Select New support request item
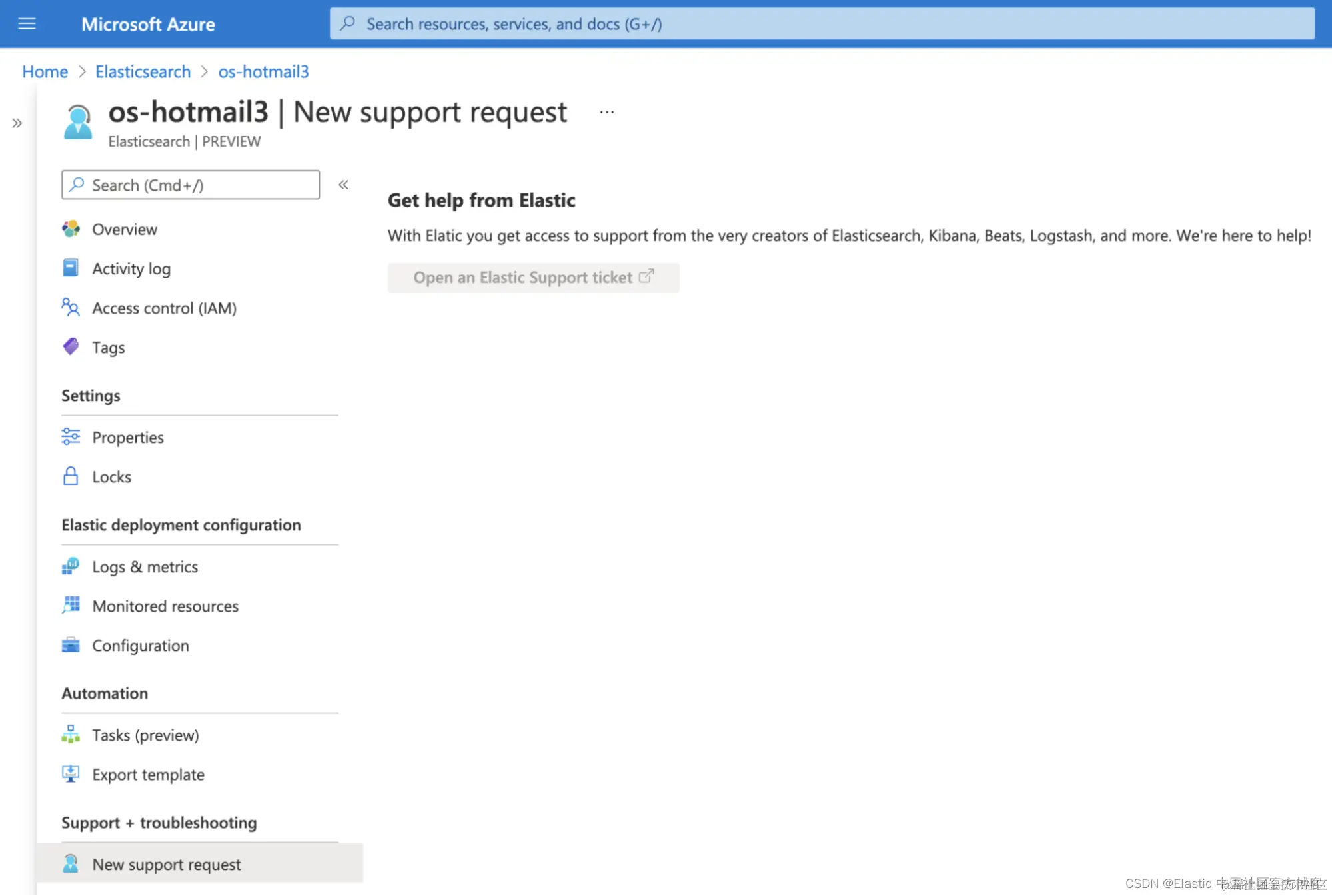1332x896 pixels. tap(166, 864)
